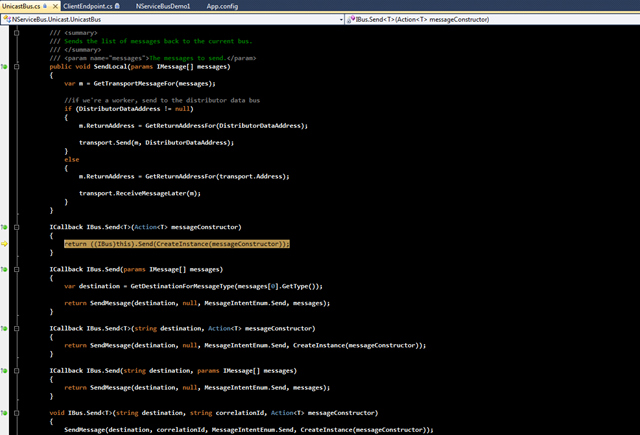The height and width of the screenshot is (435, 640).
Task: Collapse IBus.Send<T>(Action<T> messageConstructor) method
Action: tap(16, 227)
